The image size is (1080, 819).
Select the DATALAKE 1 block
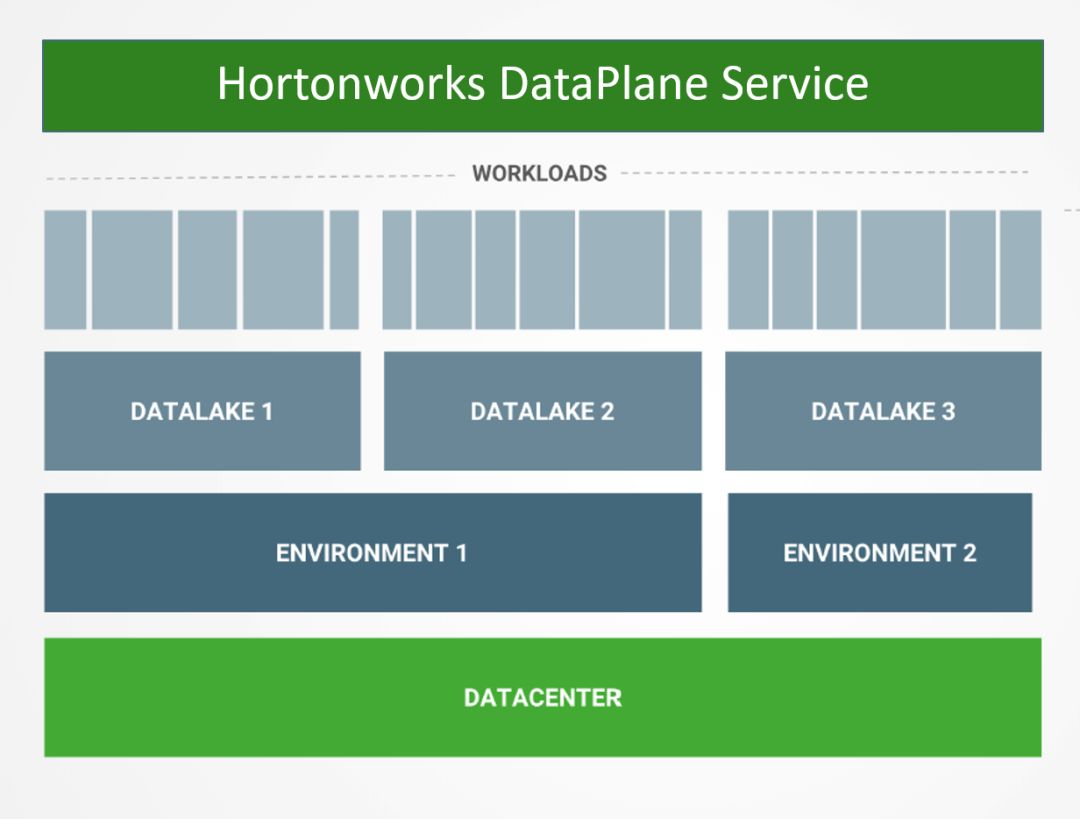pyautogui.click(x=202, y=411)
